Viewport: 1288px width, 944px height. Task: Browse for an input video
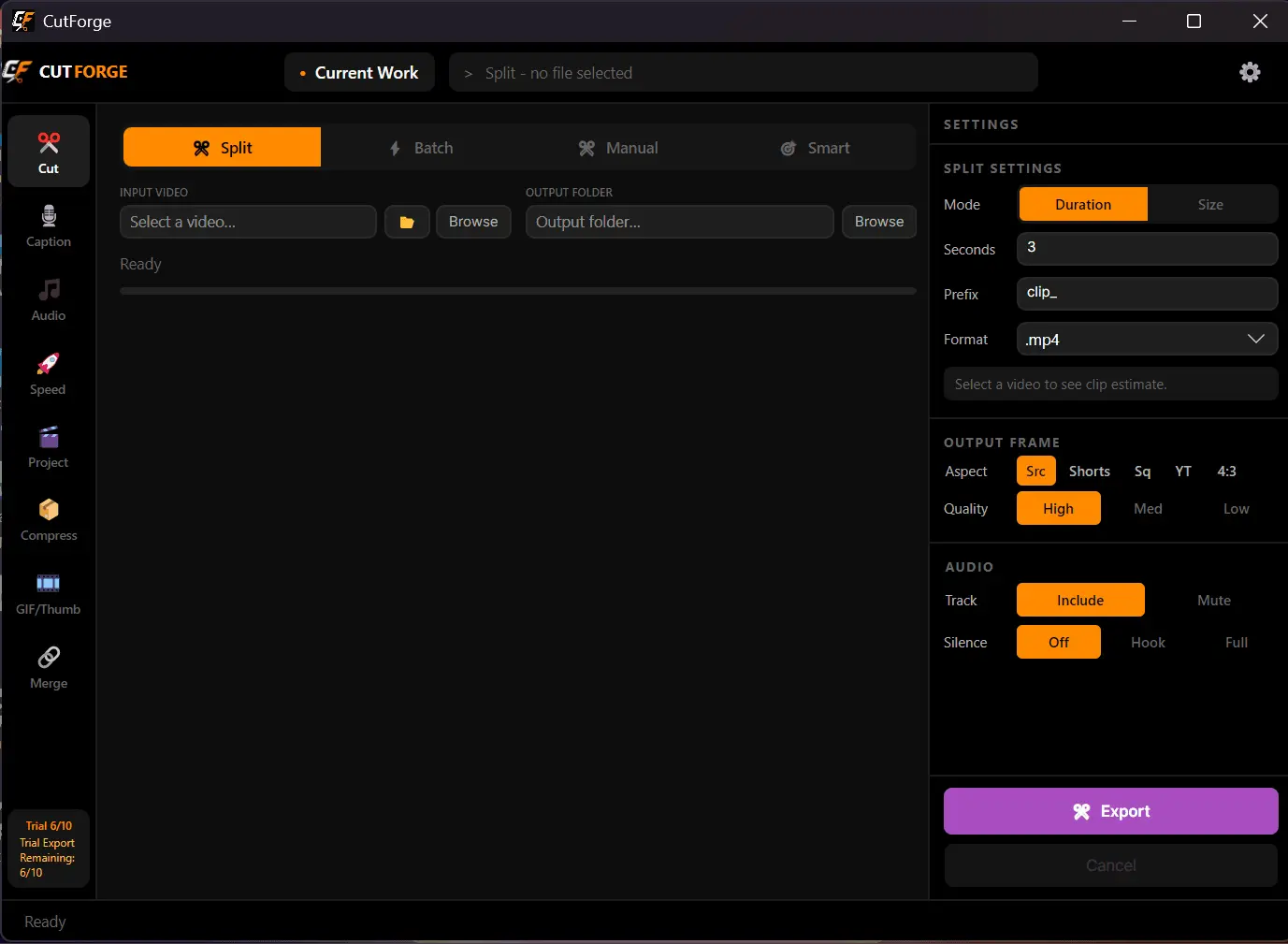[473, 222]
